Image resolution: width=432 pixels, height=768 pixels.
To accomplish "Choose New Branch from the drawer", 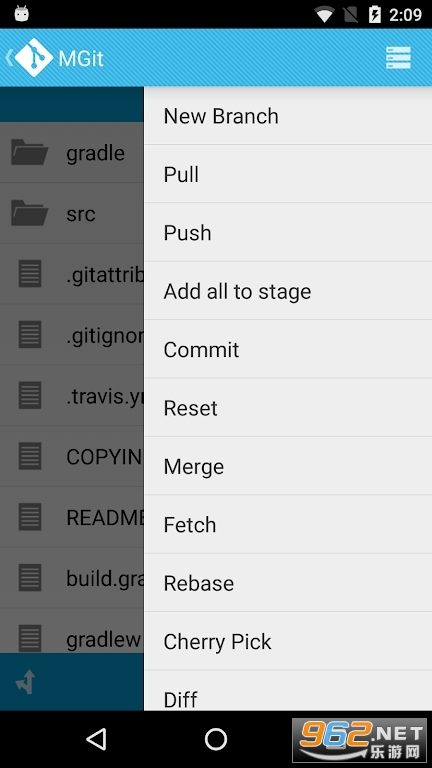I will 288,116.
